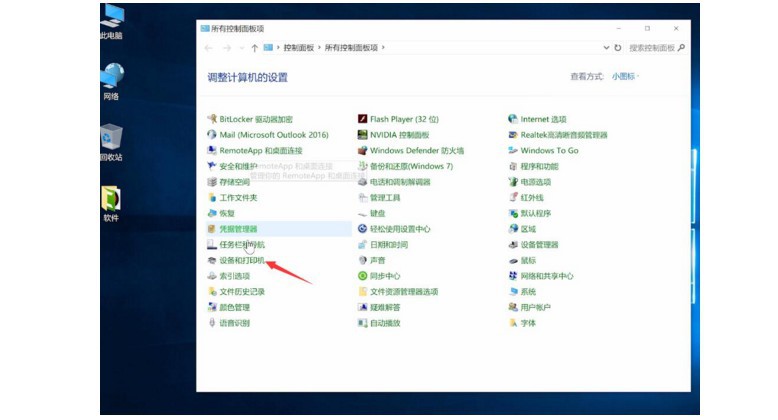
Task: Open the NVIDIA 控制面板 icon
Action: coord(363,135)
